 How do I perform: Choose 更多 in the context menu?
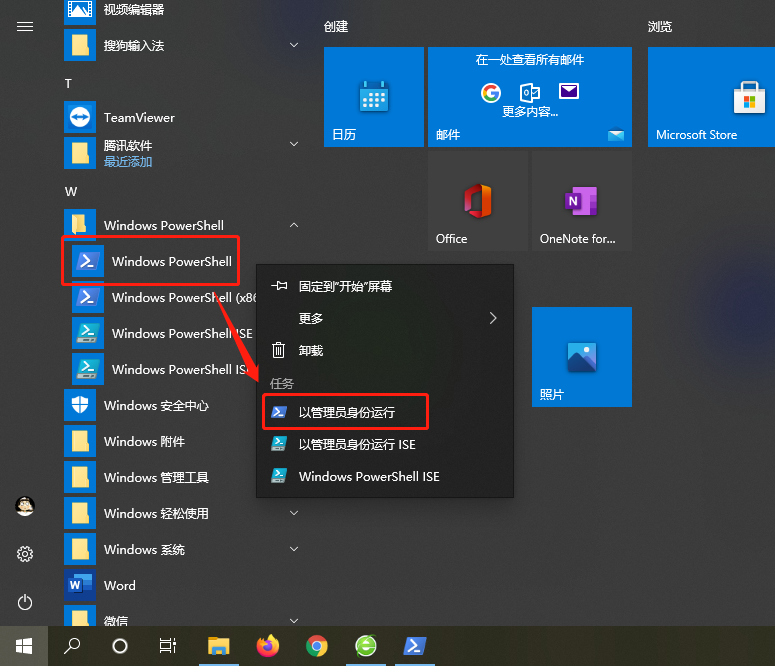[x=385, y=318]
